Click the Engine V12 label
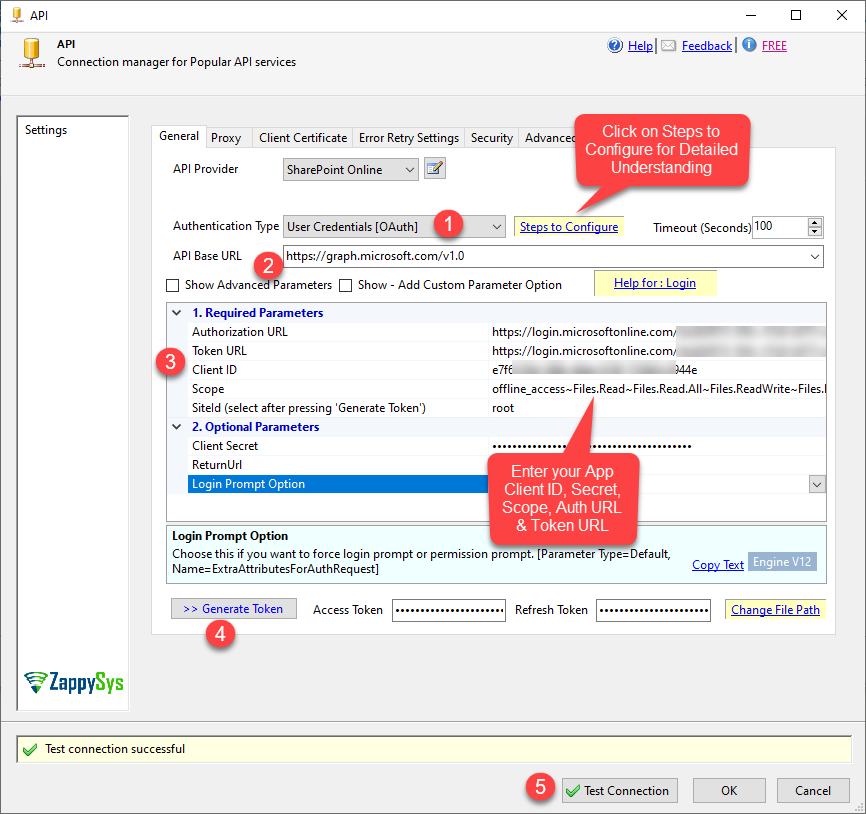The image size is (866, 814). 782,562
